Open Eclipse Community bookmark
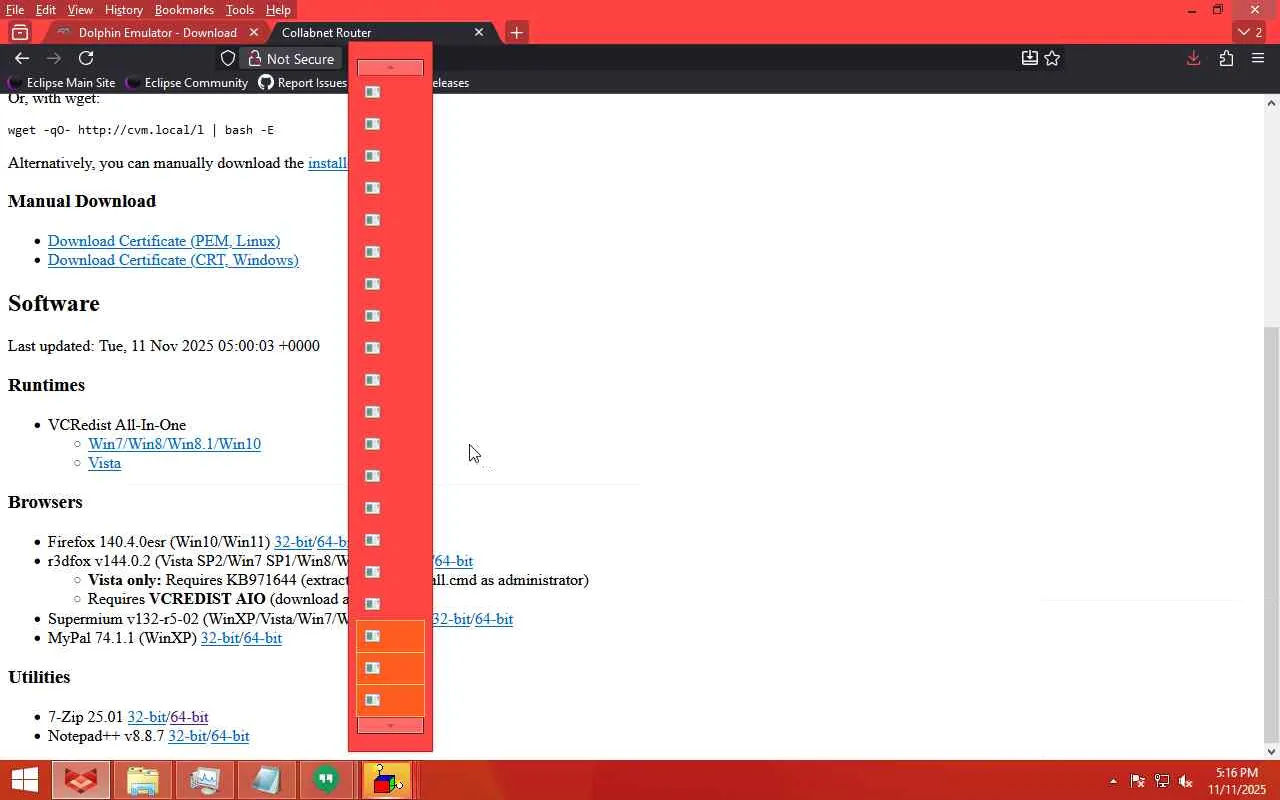This screenshot has height=800, width=1280. [187, 82]
